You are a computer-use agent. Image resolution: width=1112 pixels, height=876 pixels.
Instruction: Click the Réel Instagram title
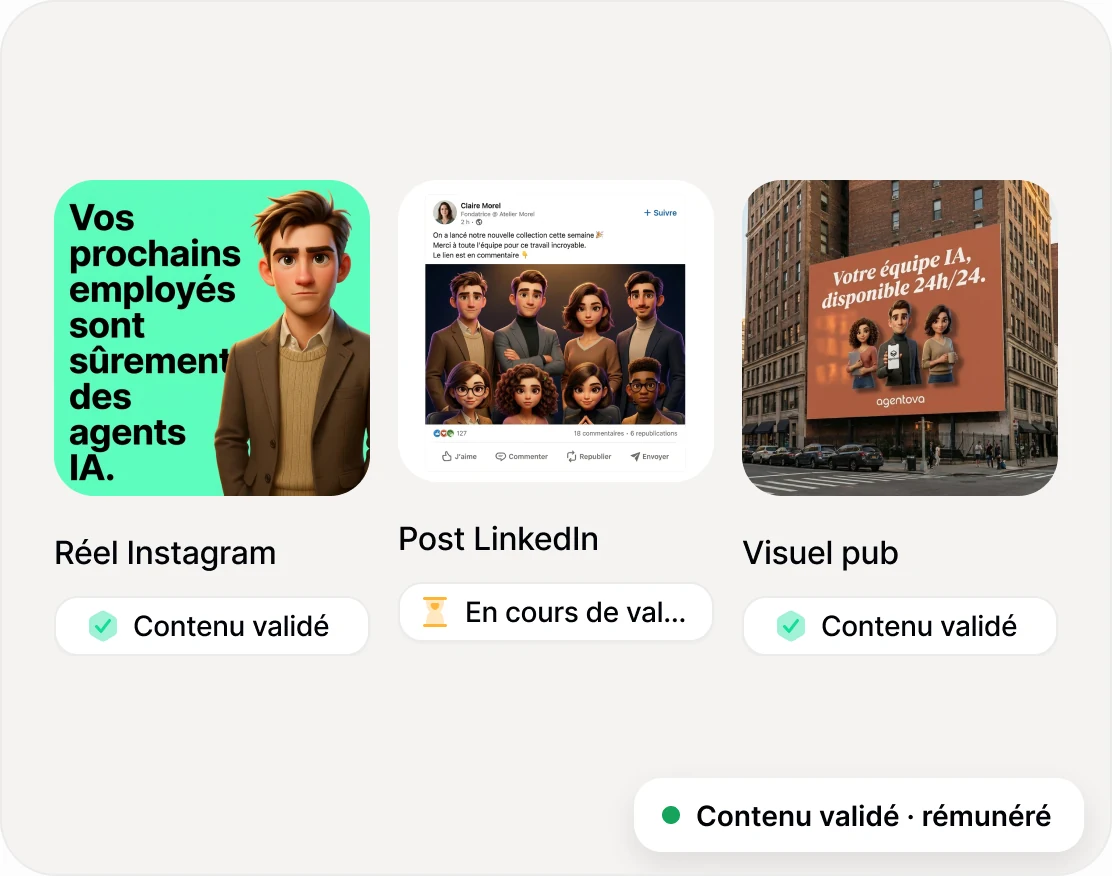(165, 553)
